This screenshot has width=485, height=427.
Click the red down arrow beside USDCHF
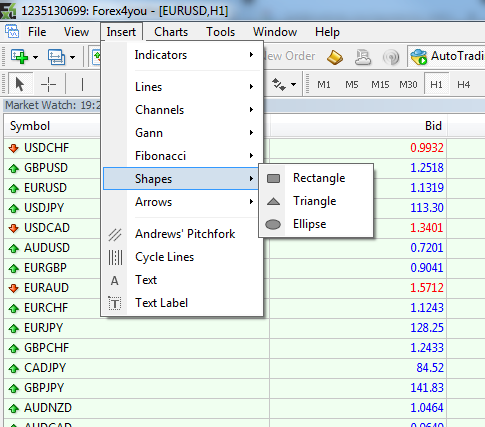(x=14, y=148)
